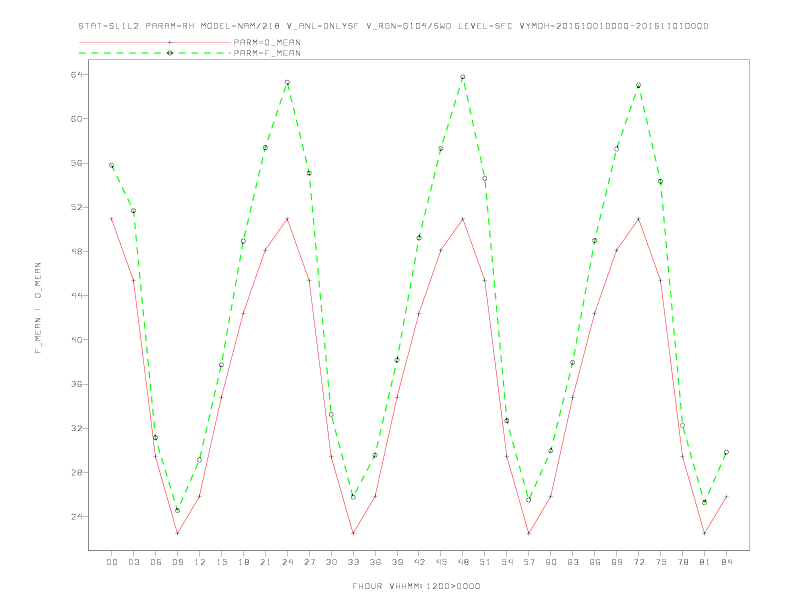Click the x-axis tick label 72

638,562
